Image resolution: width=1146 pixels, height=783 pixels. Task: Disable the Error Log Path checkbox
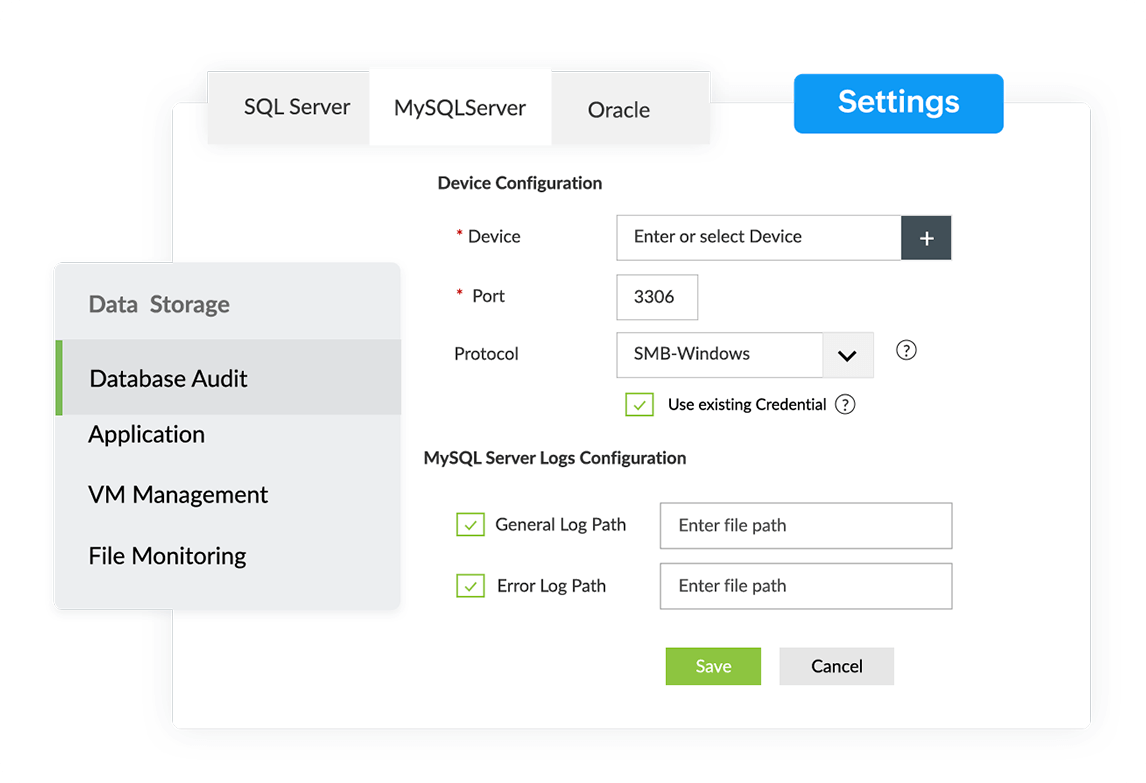point(470,586)
